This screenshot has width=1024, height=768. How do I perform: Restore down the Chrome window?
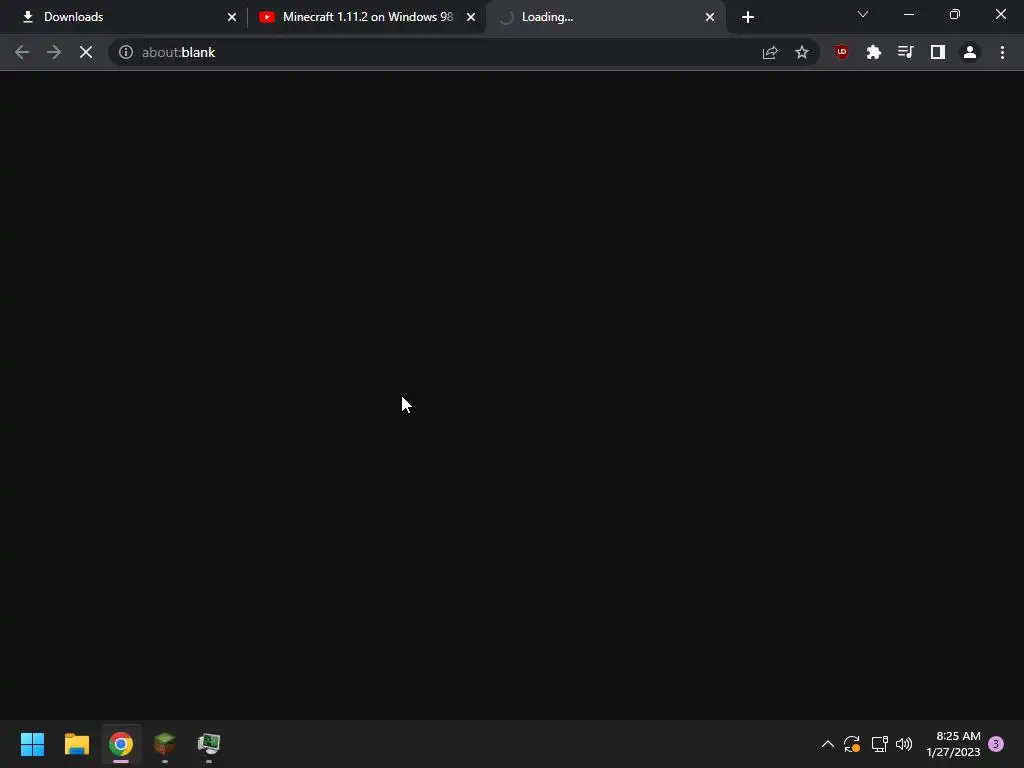955,14
